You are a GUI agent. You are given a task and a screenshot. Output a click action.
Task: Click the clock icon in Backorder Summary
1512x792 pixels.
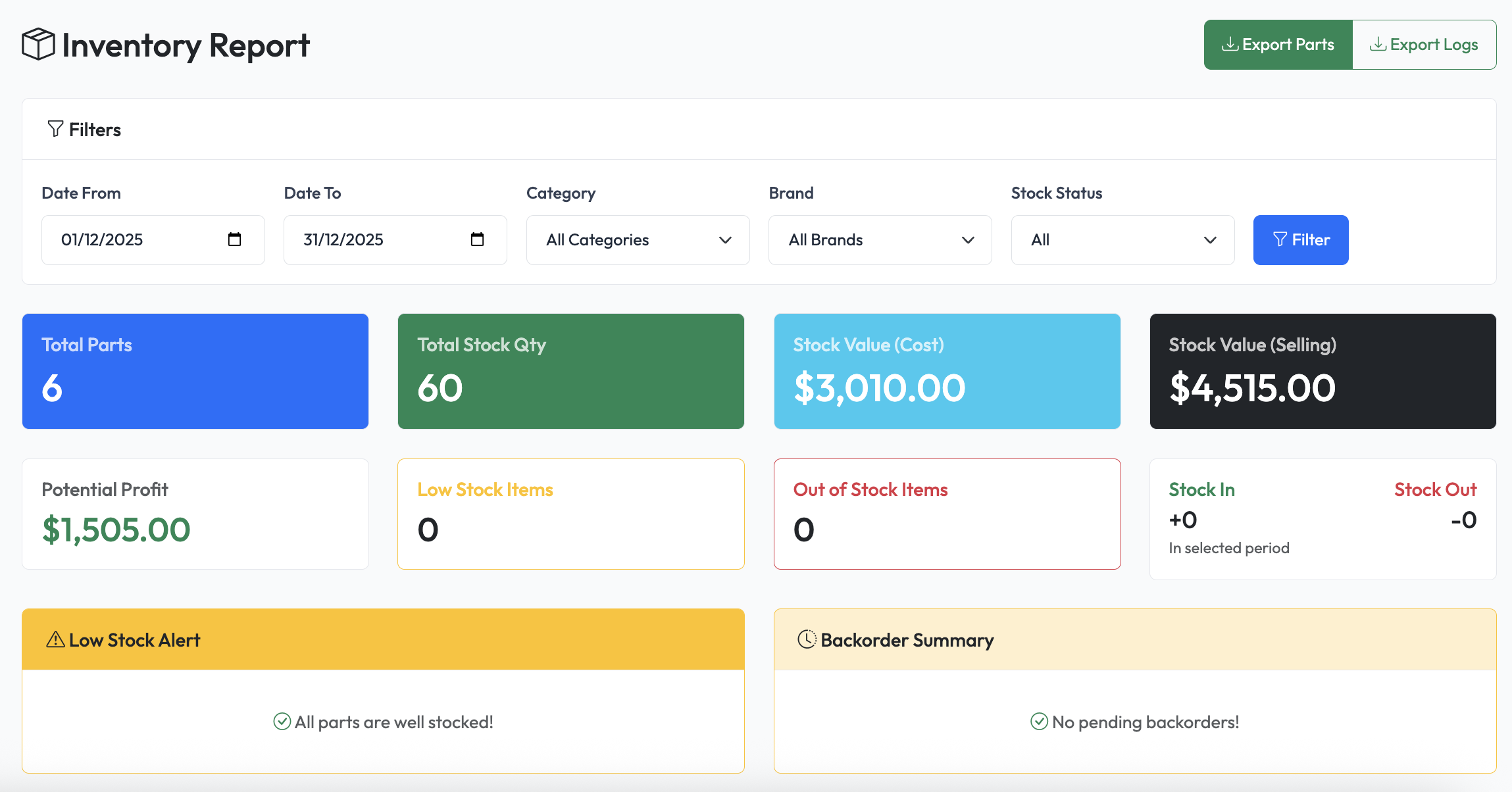(807, 639)
